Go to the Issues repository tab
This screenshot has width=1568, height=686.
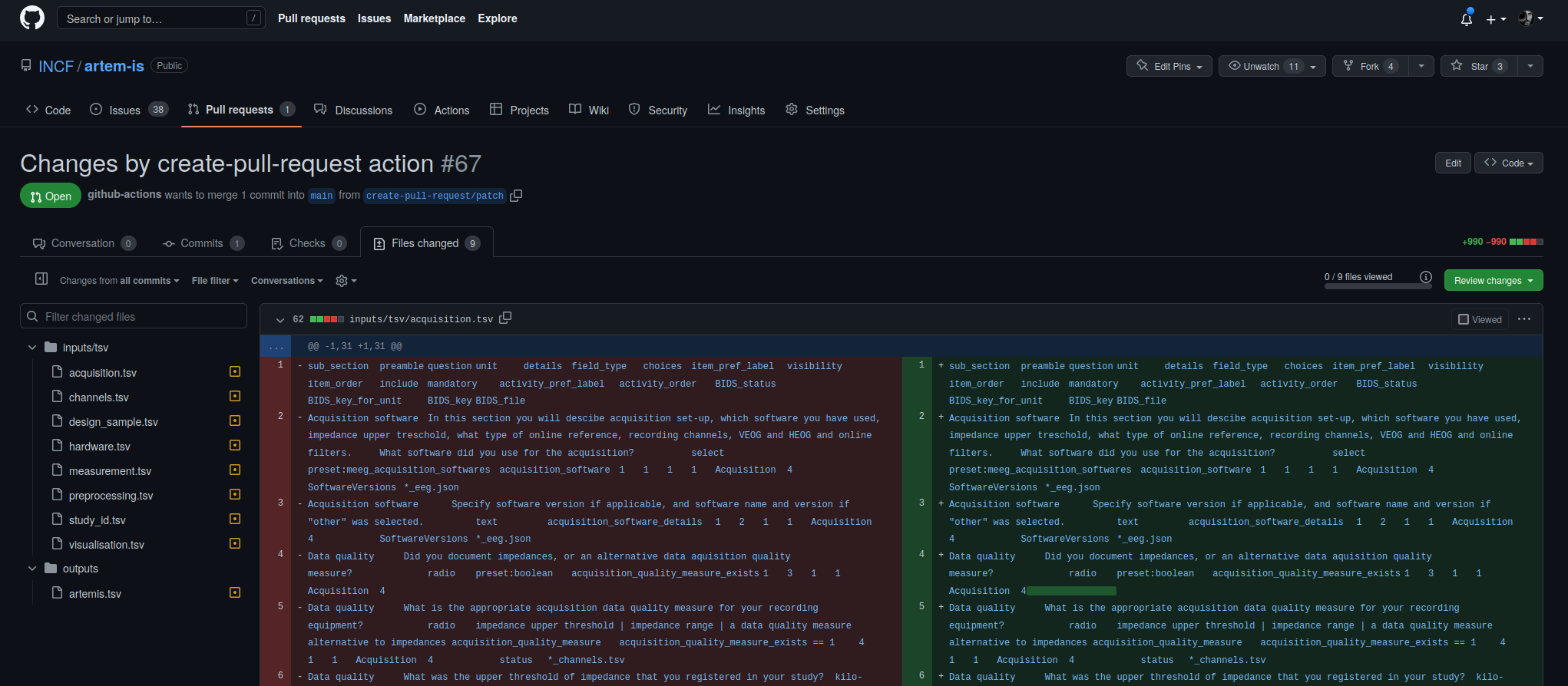point(129,110)
